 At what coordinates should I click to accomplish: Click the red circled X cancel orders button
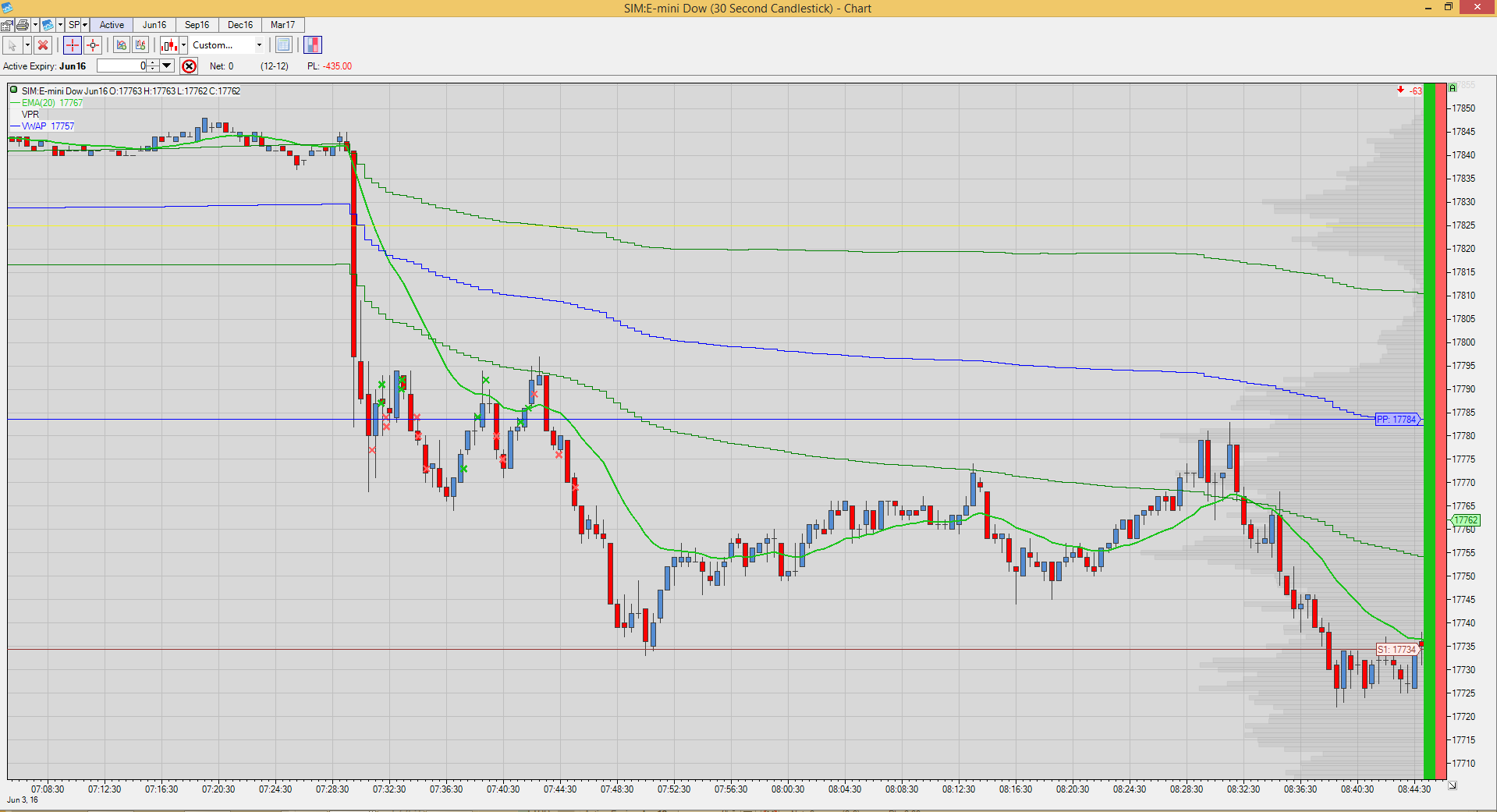point(190,66)
